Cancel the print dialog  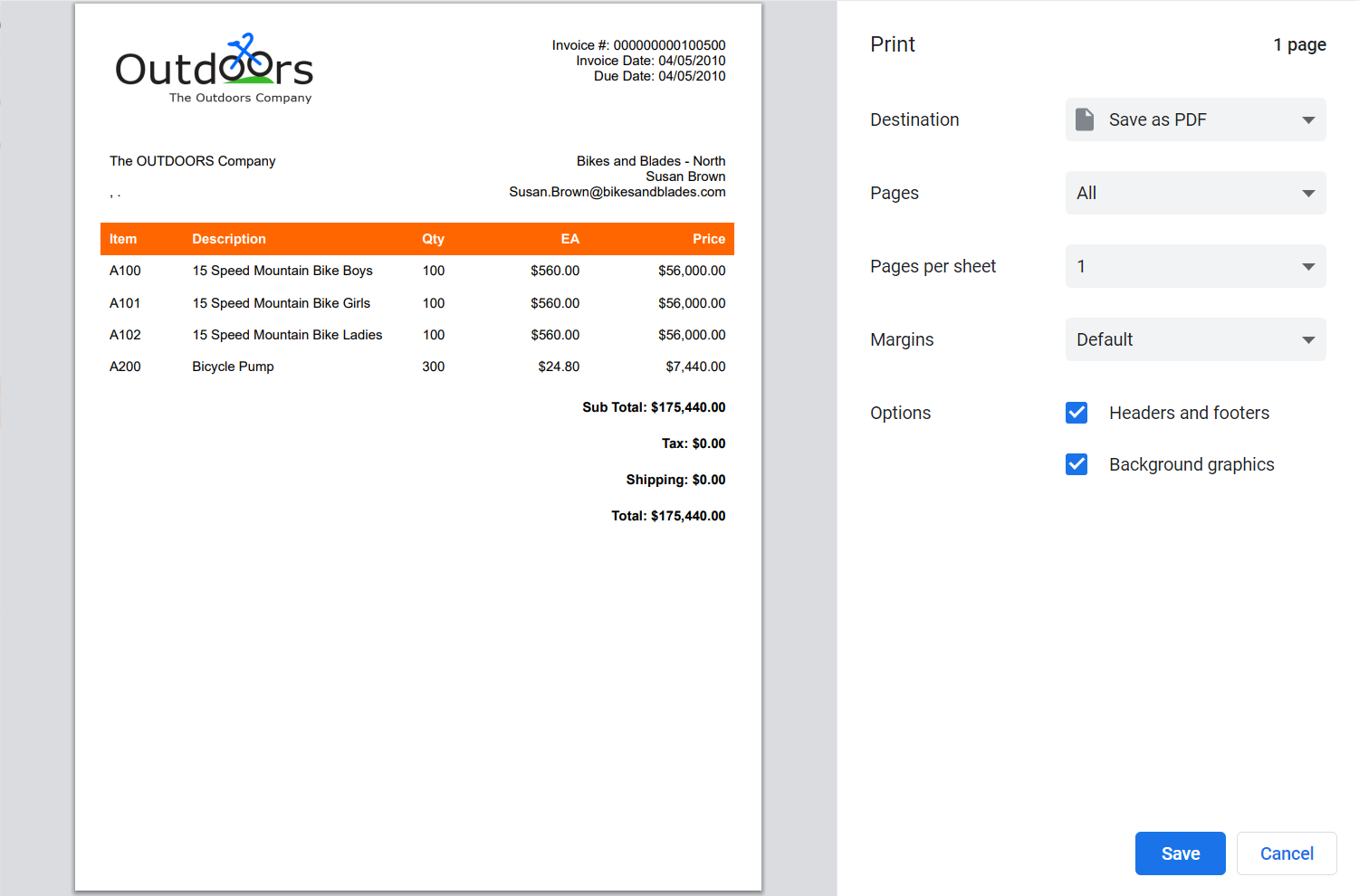(1287, 853)
